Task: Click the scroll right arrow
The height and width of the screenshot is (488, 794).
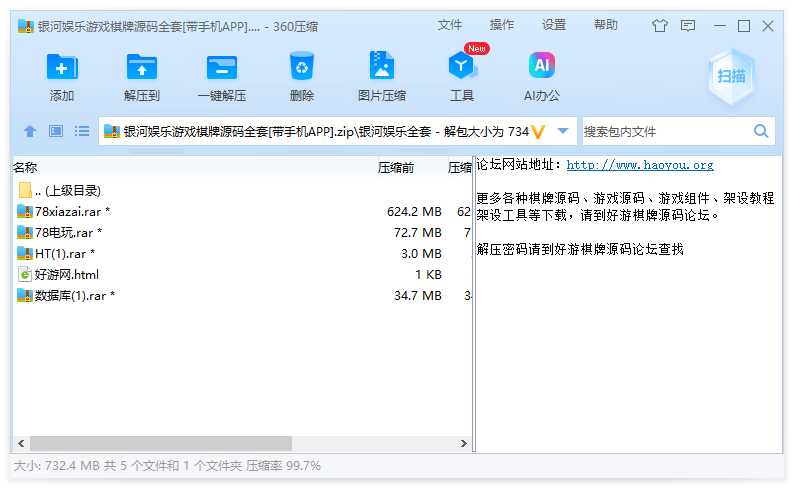Action: [x=463, y=443]
